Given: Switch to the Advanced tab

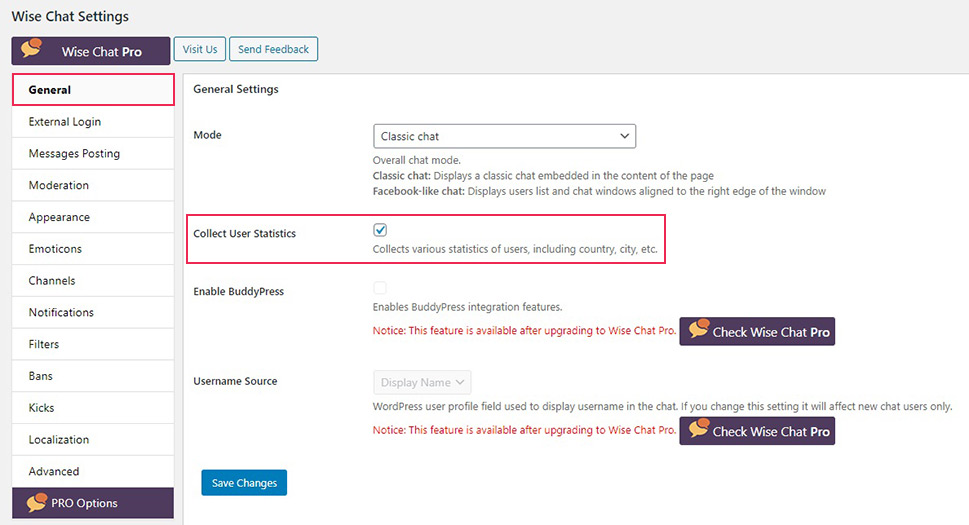Looking at the screenshot, I should point(93,471).
